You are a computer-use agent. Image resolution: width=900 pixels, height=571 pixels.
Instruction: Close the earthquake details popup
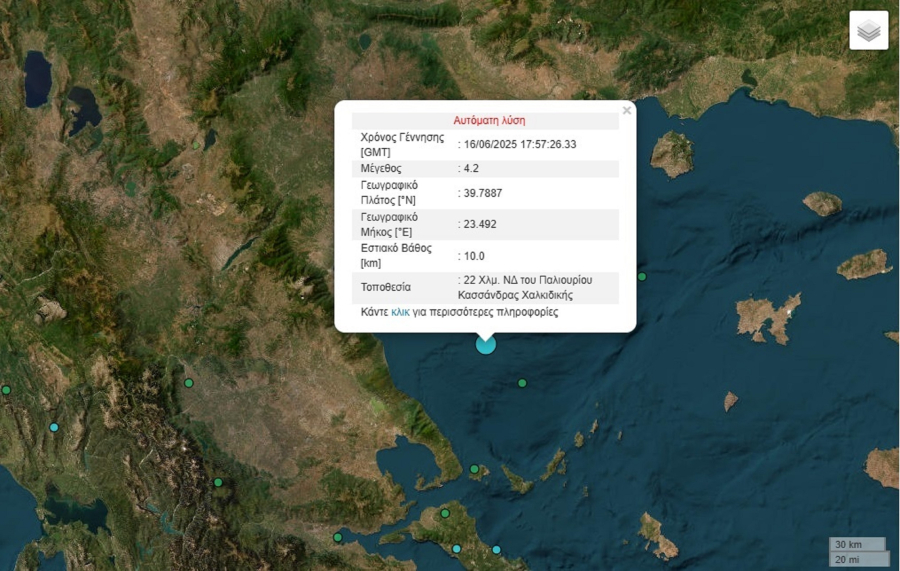pyautogui.click(x=627, y=111)
